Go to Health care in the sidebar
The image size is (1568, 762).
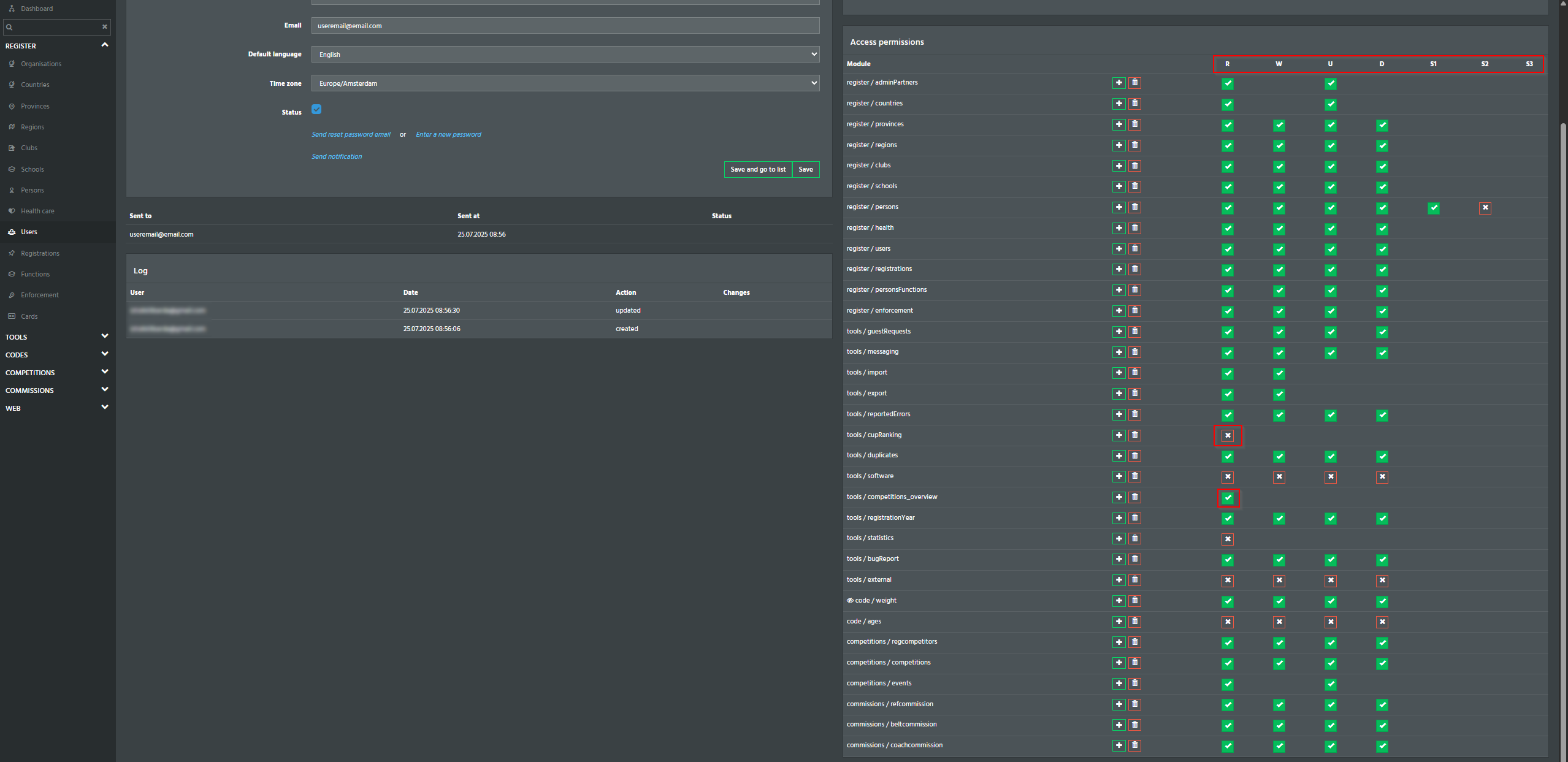tap(37, 211)
